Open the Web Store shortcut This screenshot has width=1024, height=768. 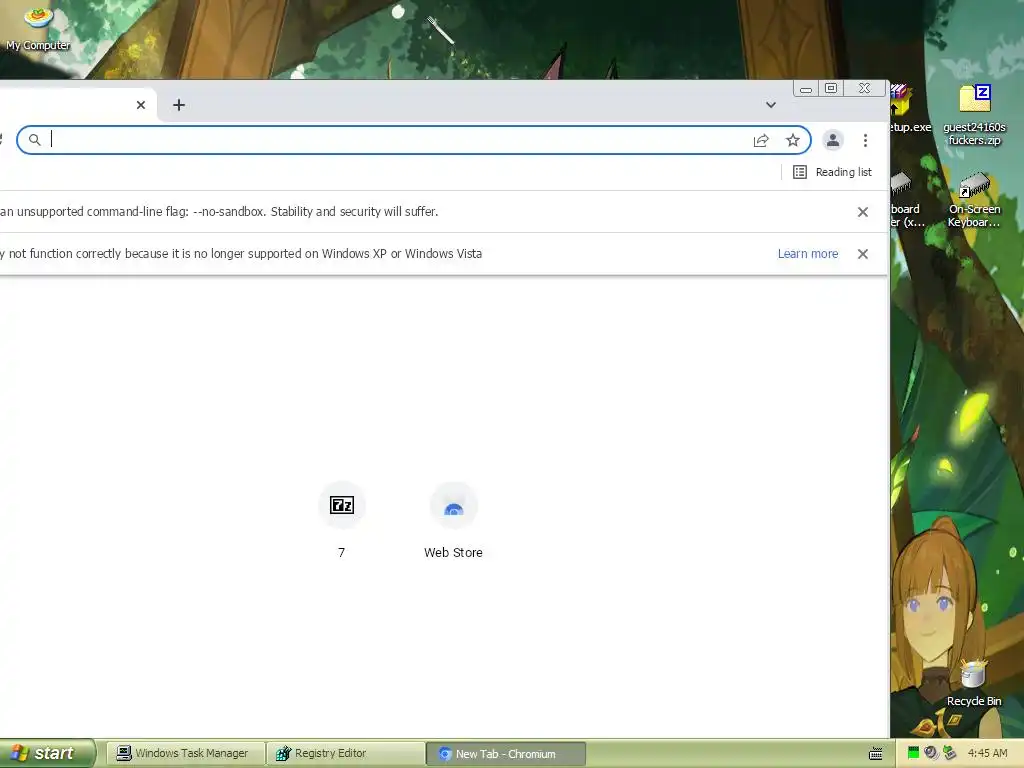[x=453, y=520]
